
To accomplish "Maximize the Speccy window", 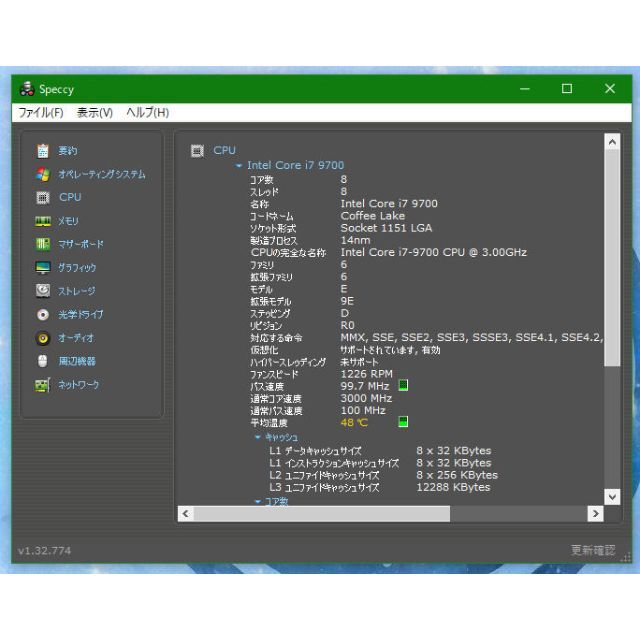I will [x=567, y=89].
